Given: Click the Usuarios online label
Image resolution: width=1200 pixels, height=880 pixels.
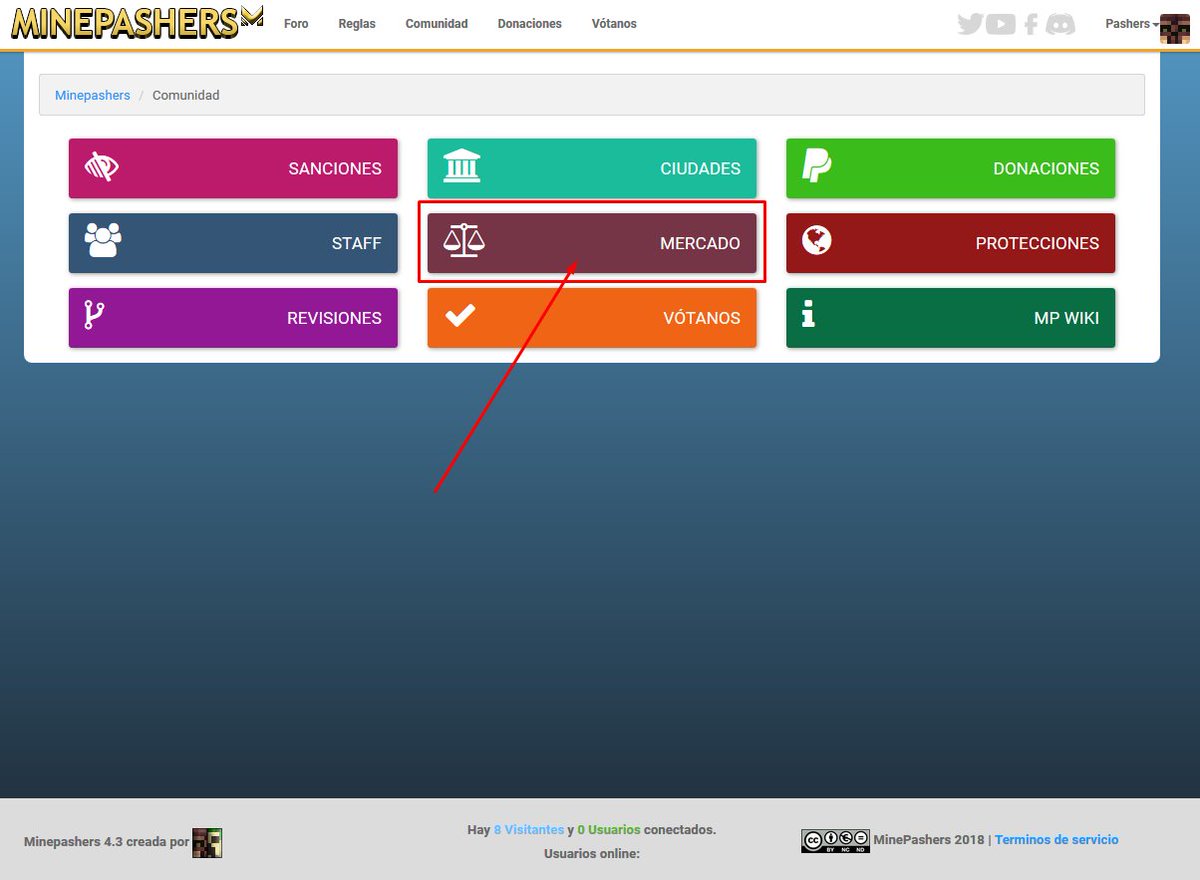Looking at the screenshot, I should [x=592, y=854].
